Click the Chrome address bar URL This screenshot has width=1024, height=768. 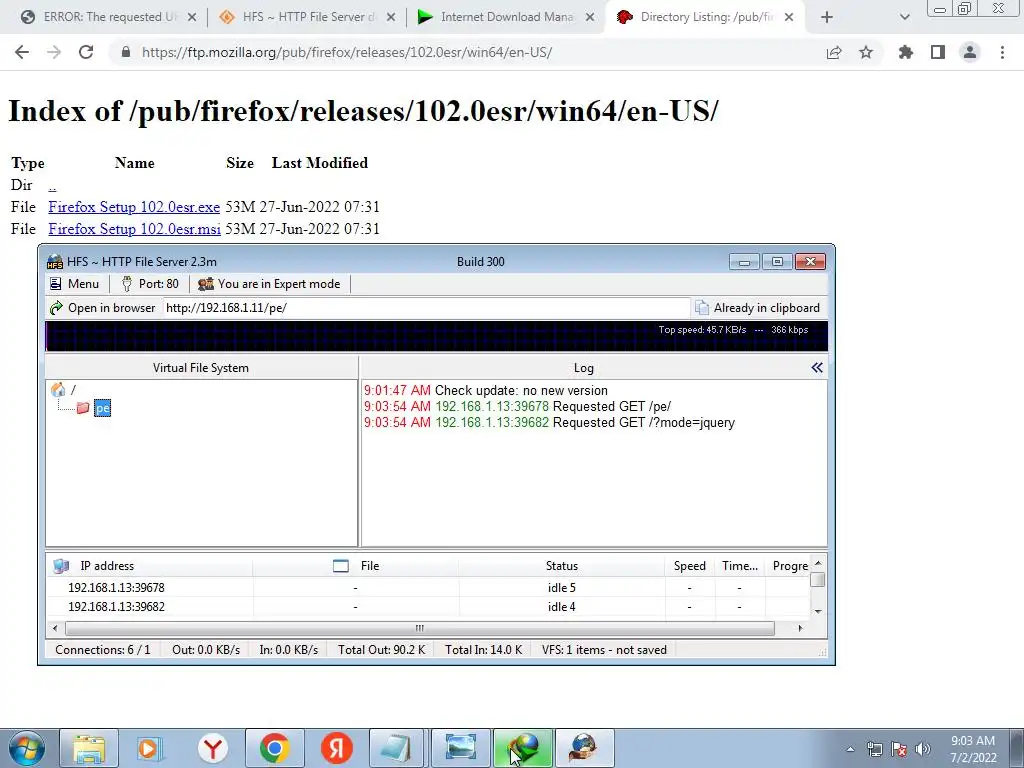(x=347, y=52)
